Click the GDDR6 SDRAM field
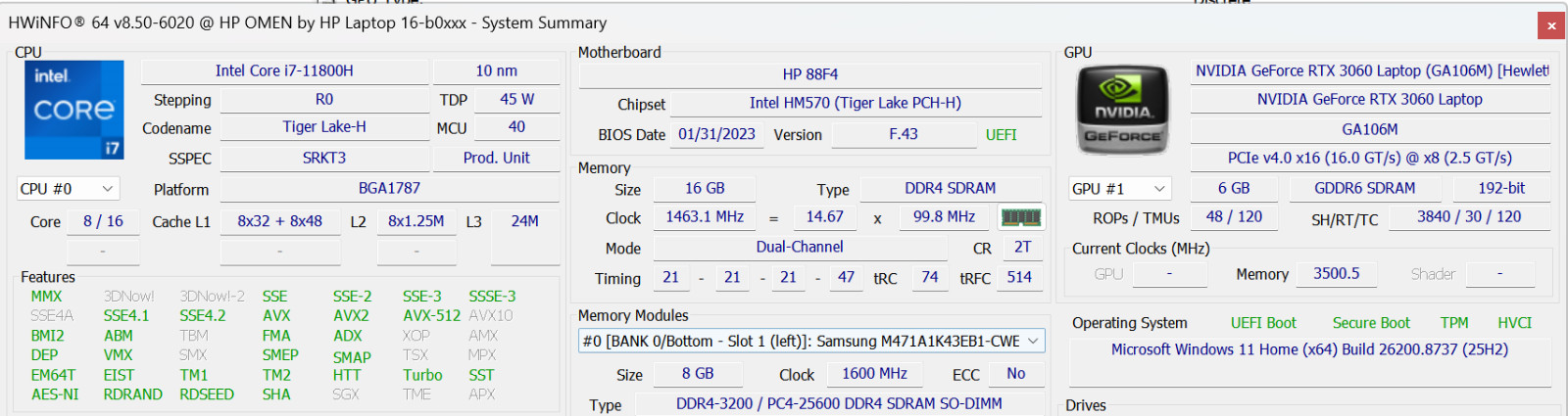 point(1365,188)
